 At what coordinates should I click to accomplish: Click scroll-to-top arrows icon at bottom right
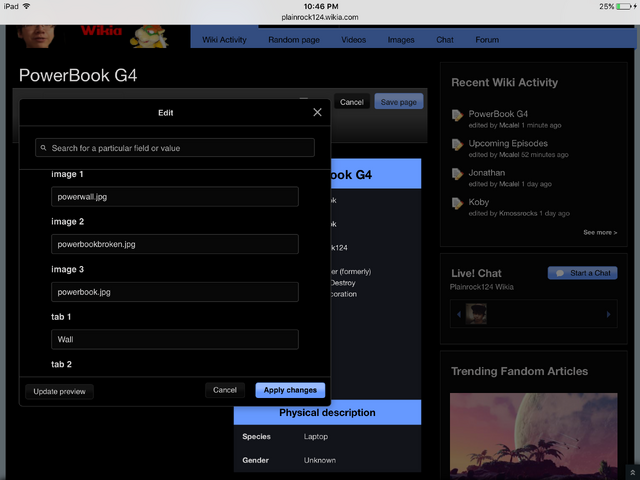[x=632, y=472]
